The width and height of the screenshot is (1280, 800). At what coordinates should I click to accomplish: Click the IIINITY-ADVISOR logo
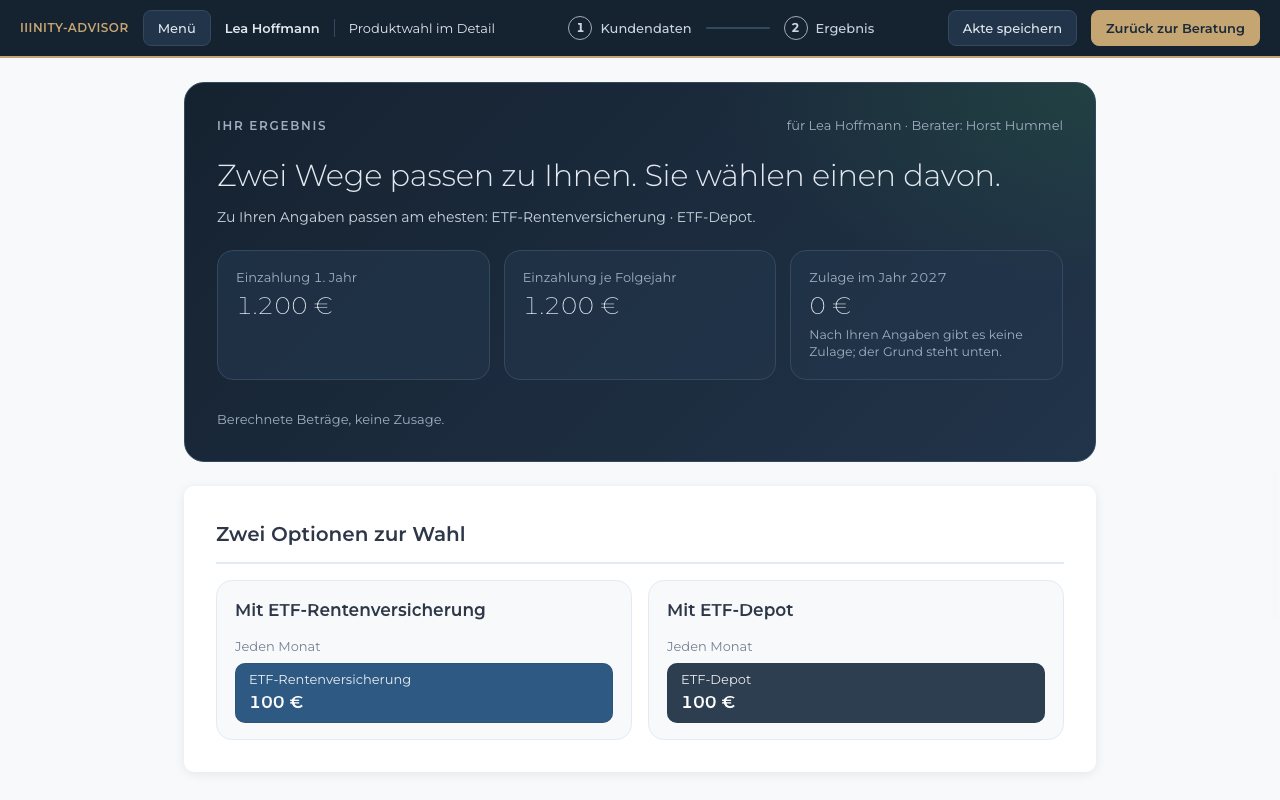click(x=74, y=28)
